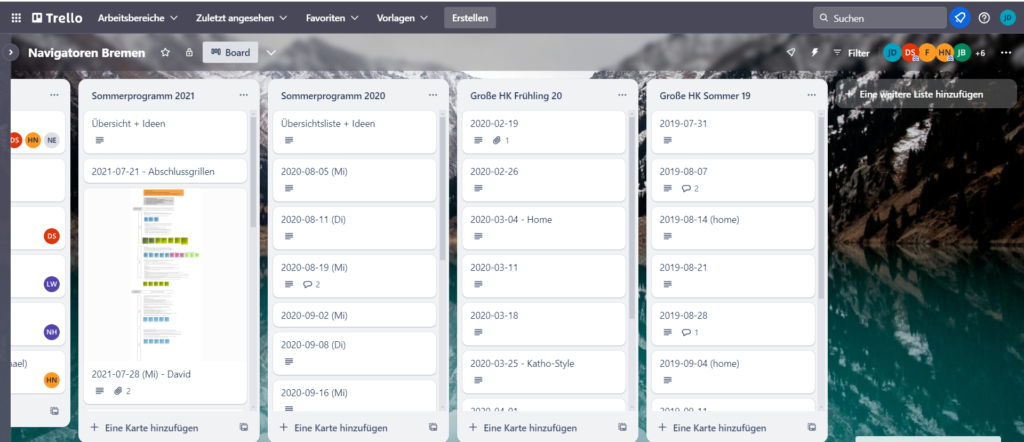Click the DS board member avatar
This screenshot has height=442, width=1024.
coord(910,52)
